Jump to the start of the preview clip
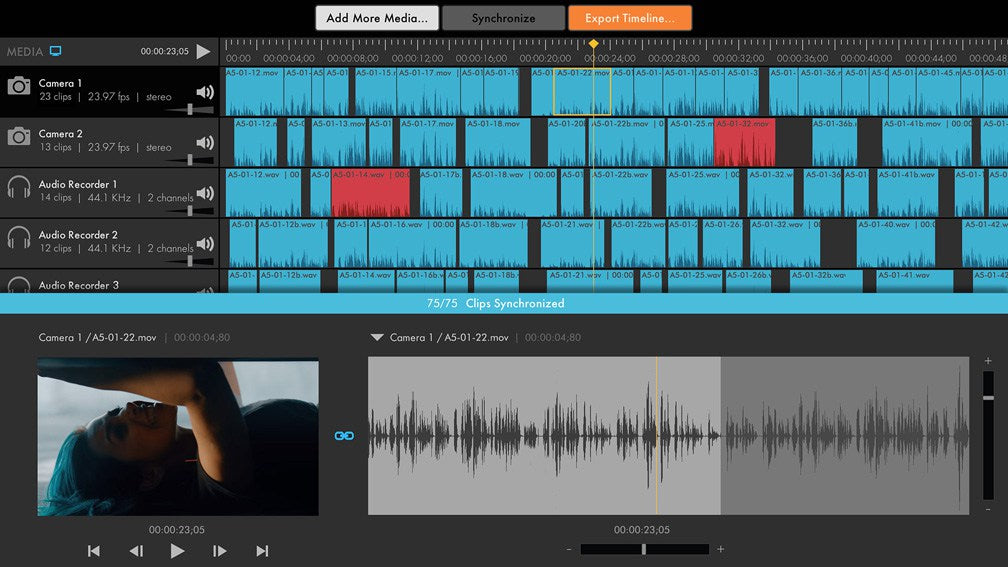Image resolution: width=1008 pixels, height=567 pixels. [x=93, y=550]
